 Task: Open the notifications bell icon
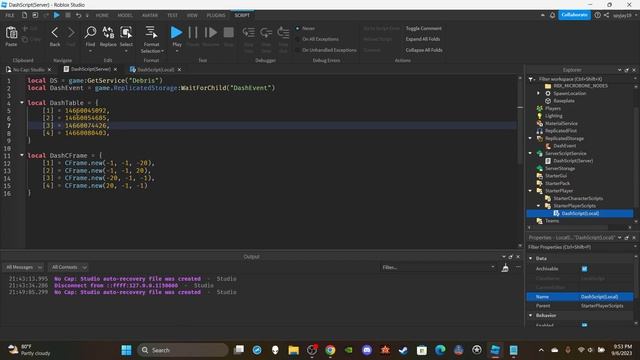click(x=552, y=15)
